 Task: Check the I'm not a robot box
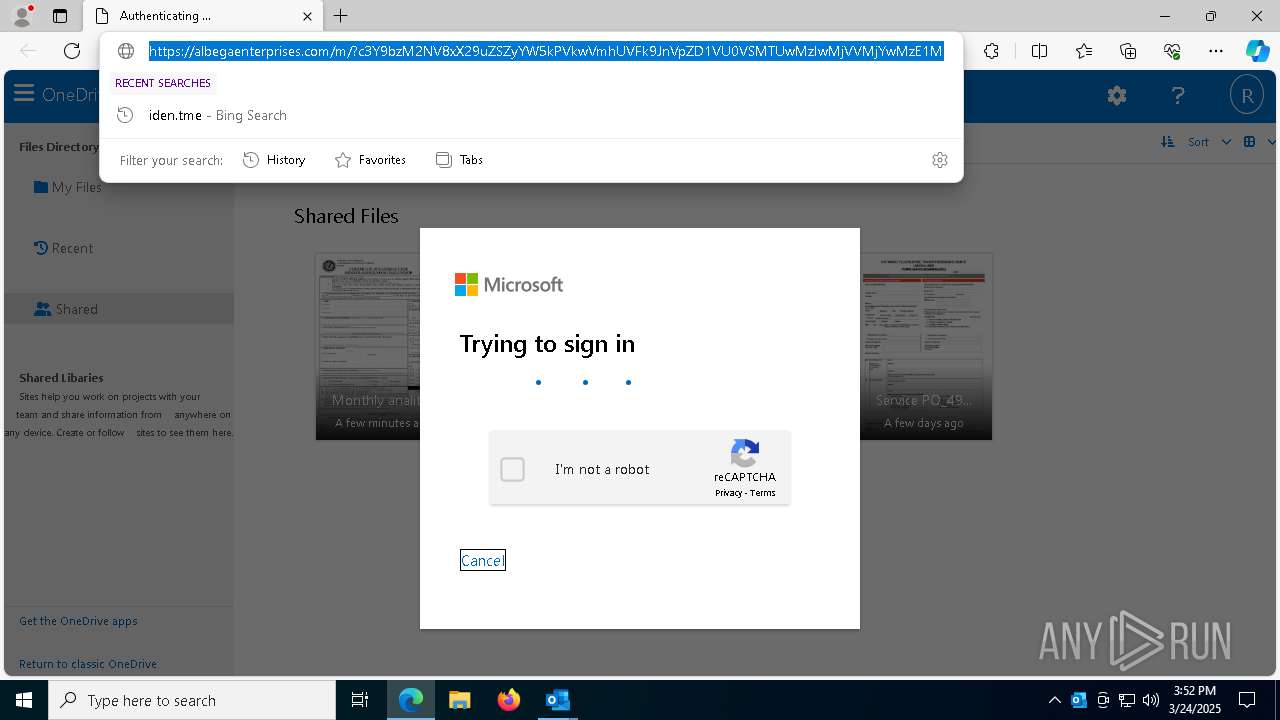512,469
